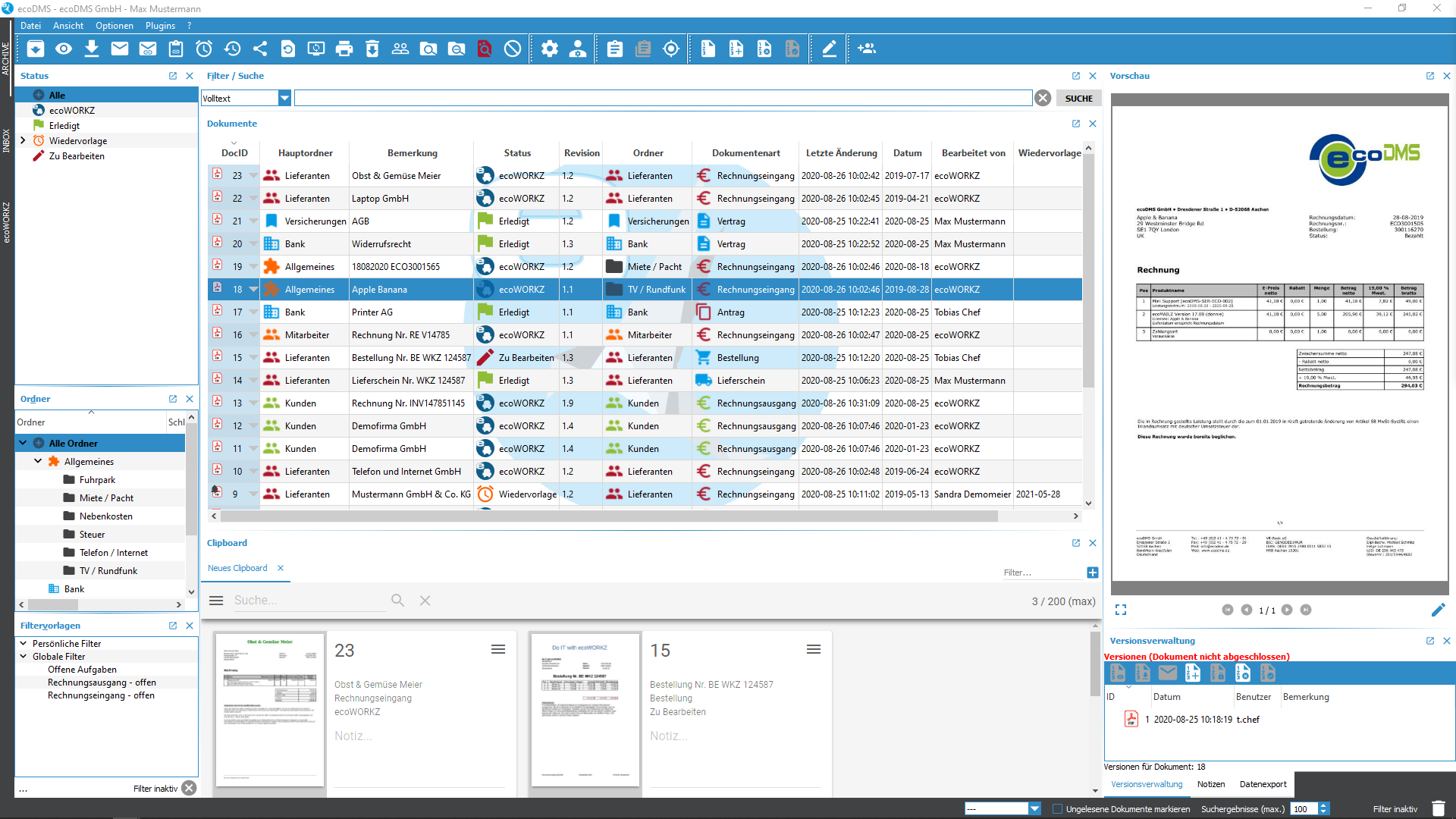Click the prohibited circle icon
The width and height of the screenshot is (1456, 819).
513,49
